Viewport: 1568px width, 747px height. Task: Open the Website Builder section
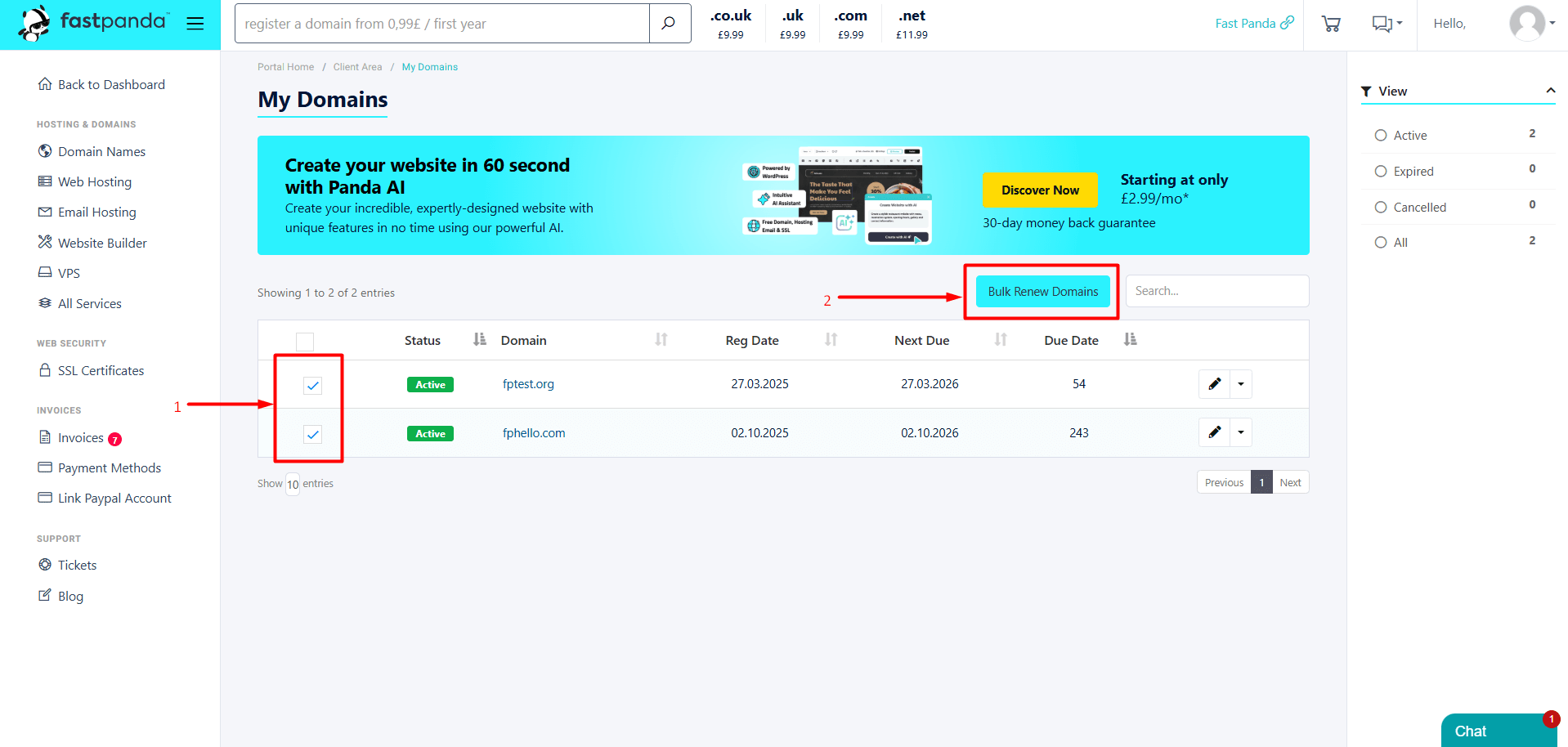(x=102, y=243)
